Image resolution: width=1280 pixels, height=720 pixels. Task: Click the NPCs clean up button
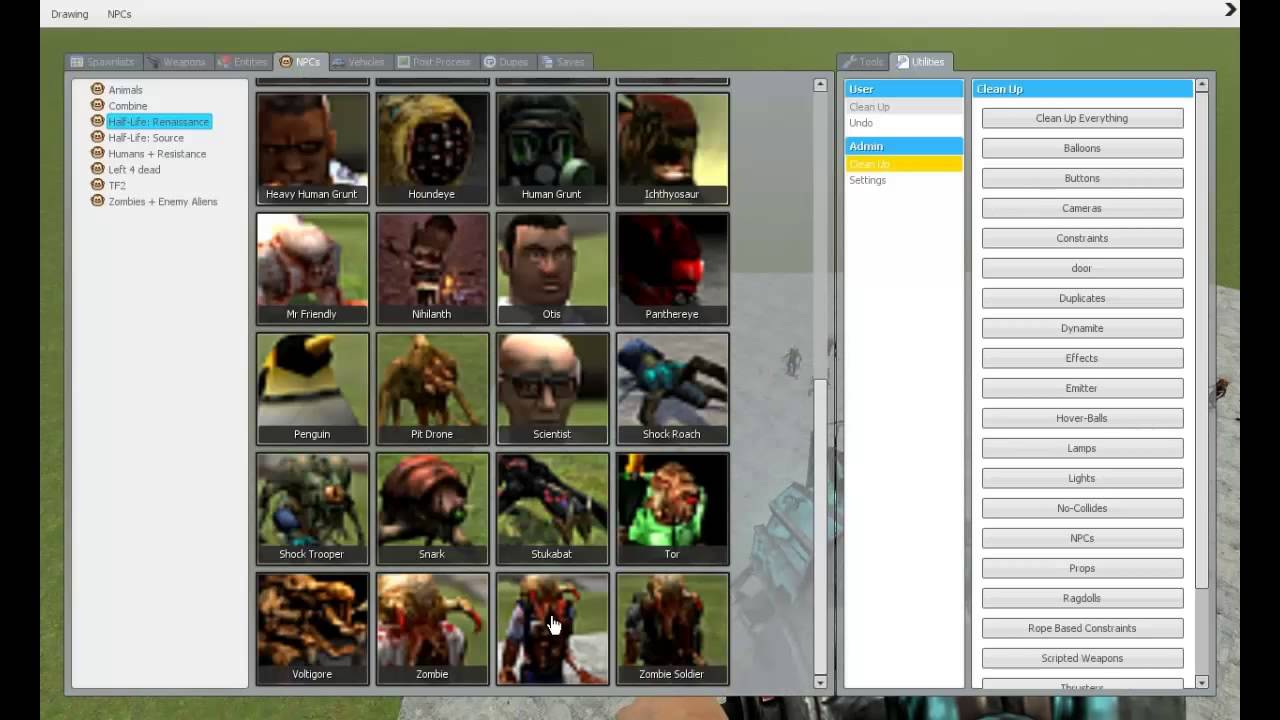click(1082, 538)
